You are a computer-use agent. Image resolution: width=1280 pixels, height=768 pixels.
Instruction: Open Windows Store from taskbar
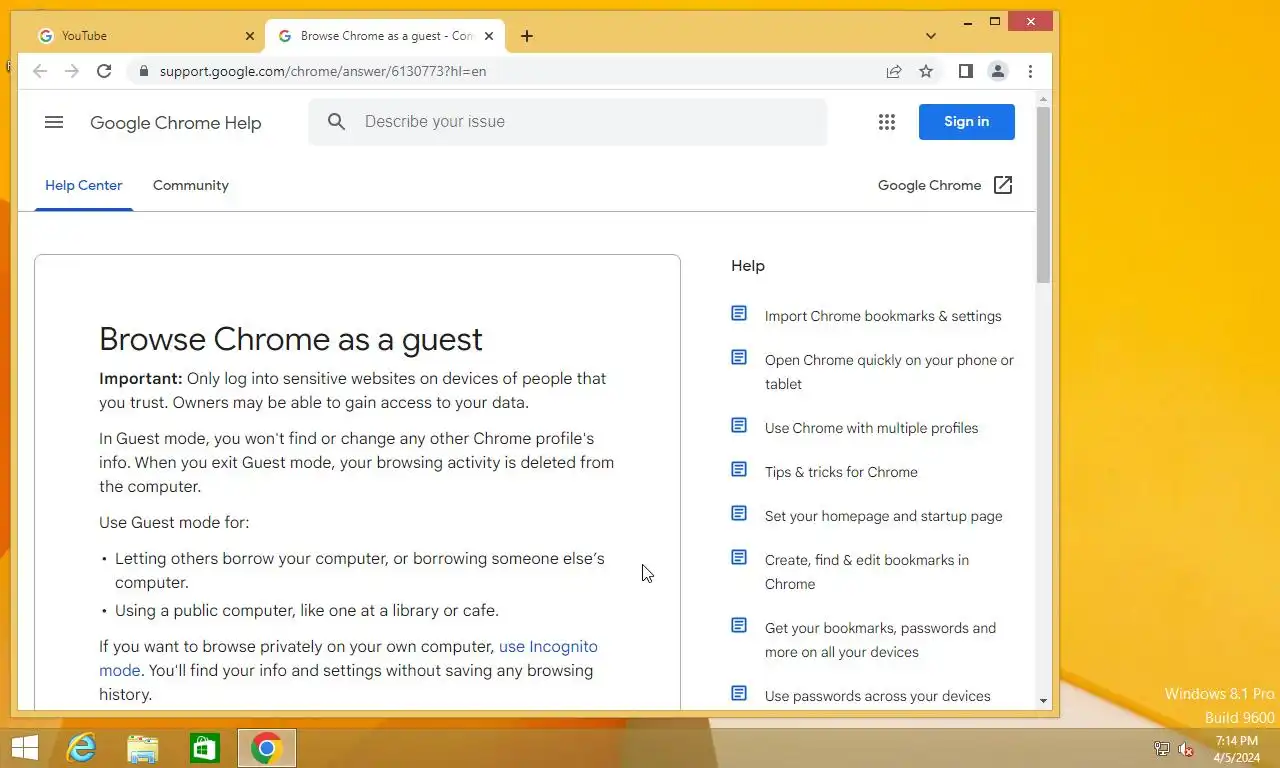coord(205,748)
